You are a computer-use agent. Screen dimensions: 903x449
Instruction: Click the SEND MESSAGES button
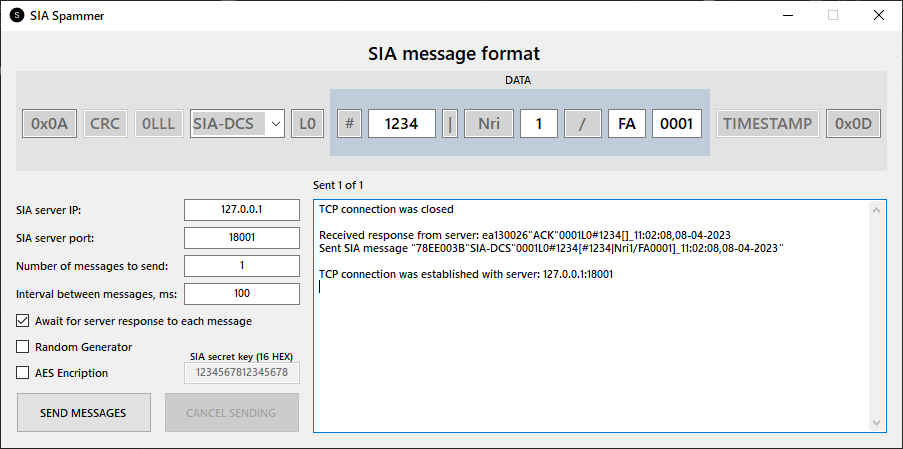(84, 413)
